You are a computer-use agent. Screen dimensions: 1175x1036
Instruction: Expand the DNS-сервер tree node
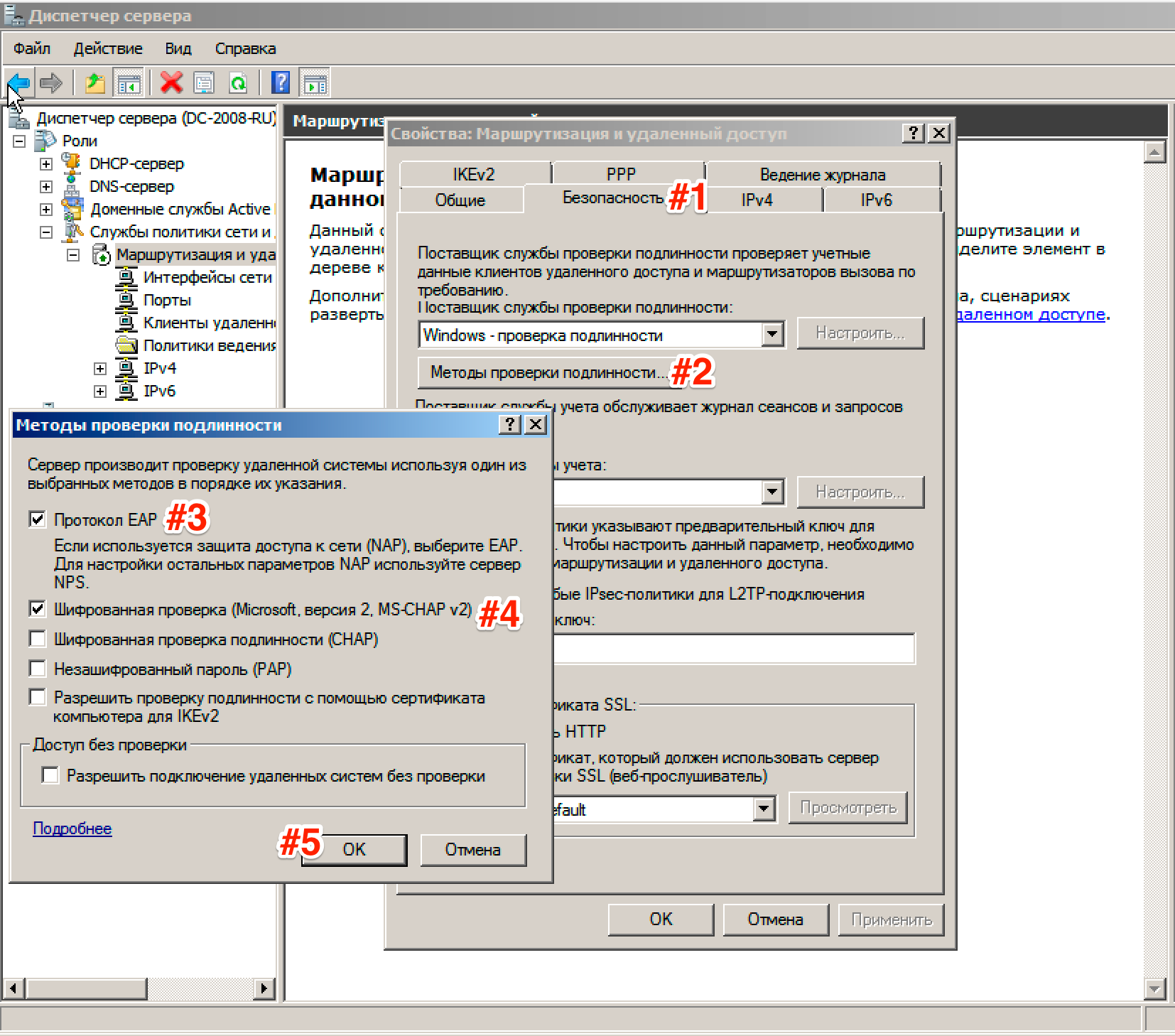46,187
